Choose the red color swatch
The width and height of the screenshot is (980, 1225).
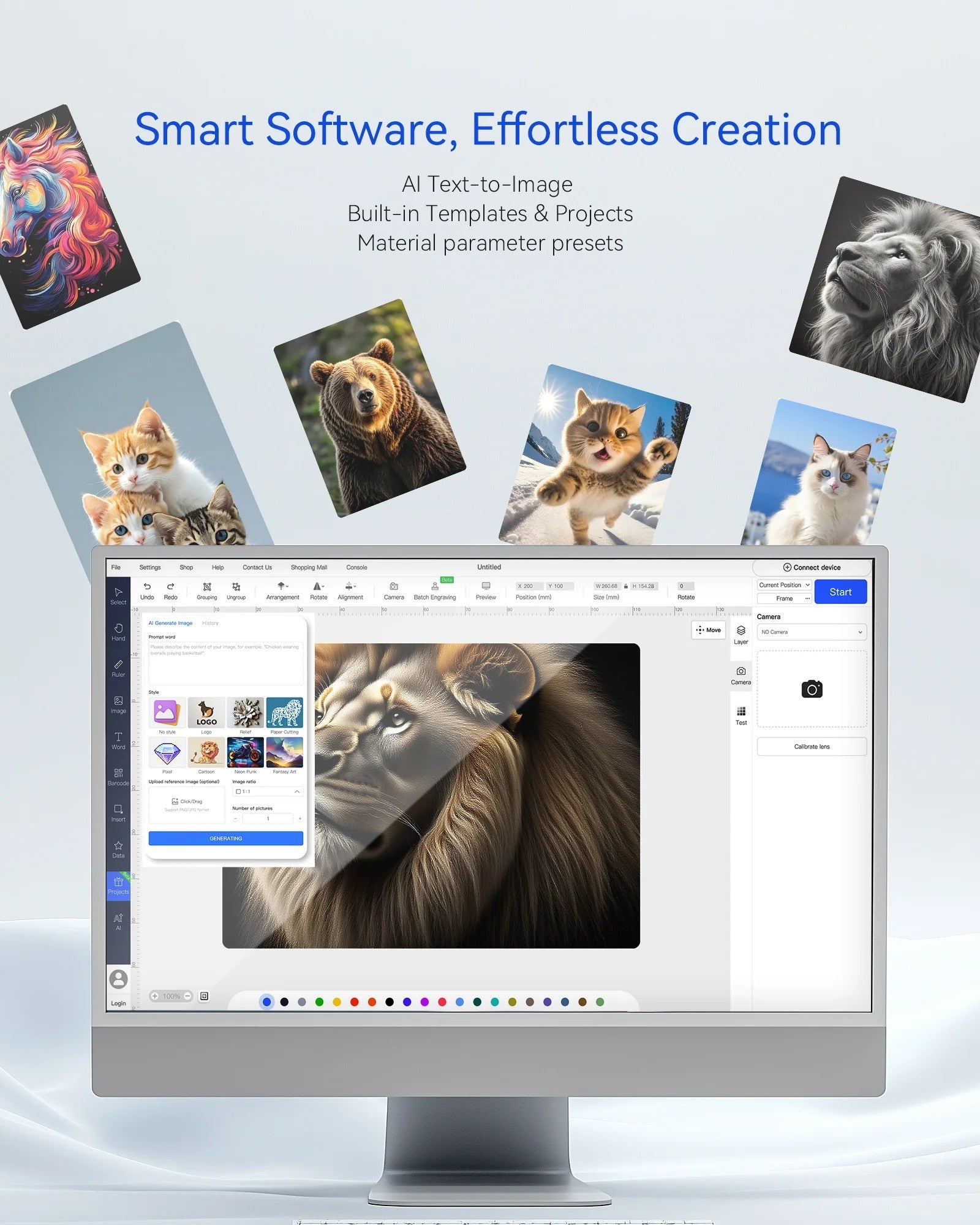tap(354, 1002)
